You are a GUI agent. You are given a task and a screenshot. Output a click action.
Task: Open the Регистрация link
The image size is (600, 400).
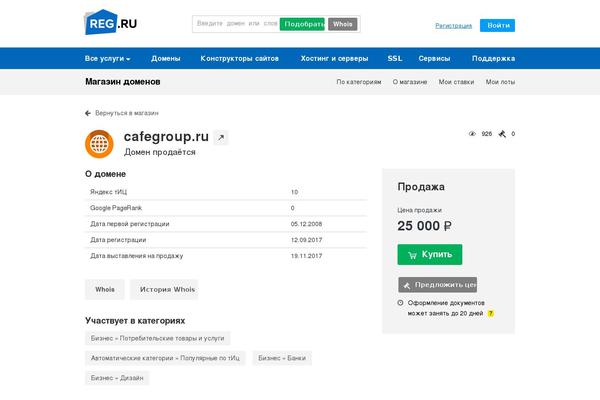coord(453,26)
